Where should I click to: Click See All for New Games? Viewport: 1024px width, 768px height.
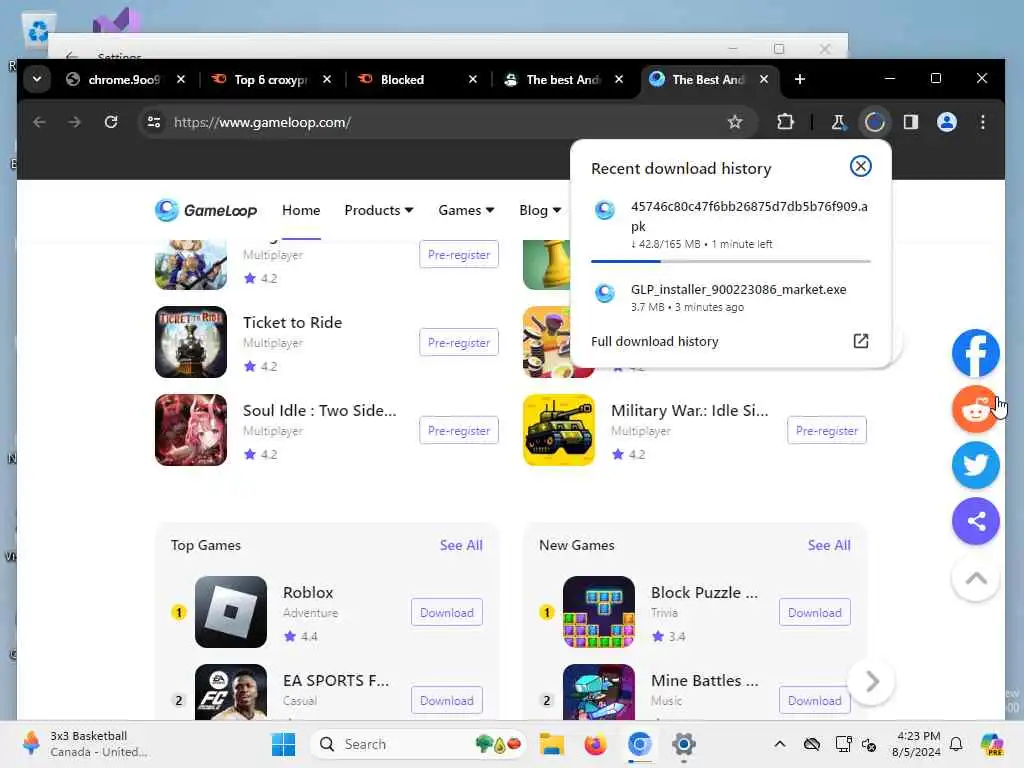coord(829,545)
